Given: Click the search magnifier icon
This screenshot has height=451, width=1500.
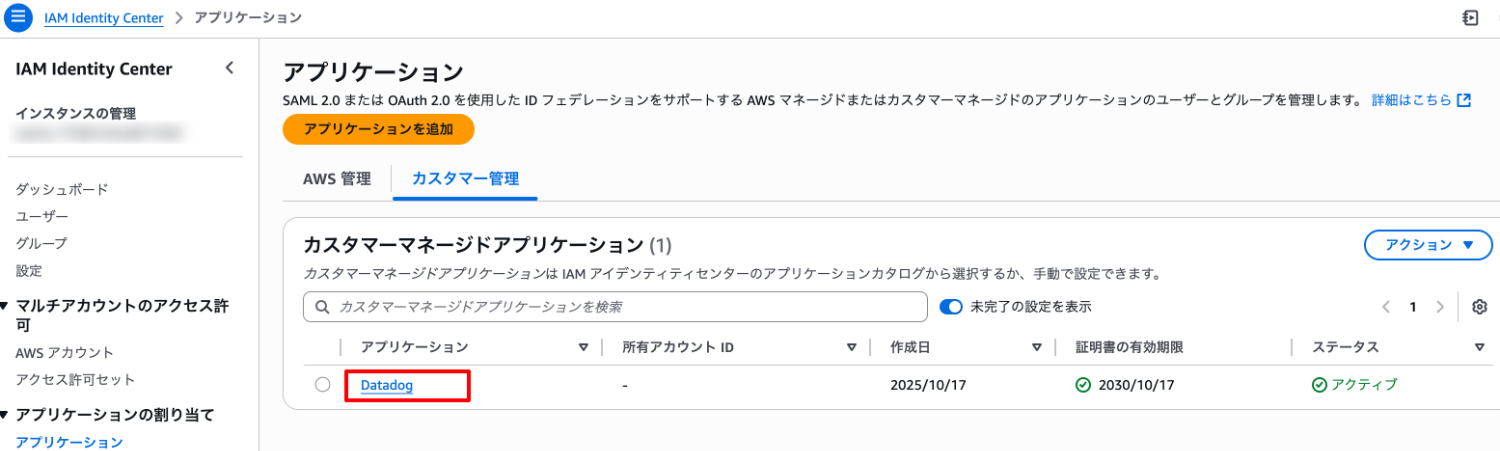Looking at the screenshot, I should point(322,307).
